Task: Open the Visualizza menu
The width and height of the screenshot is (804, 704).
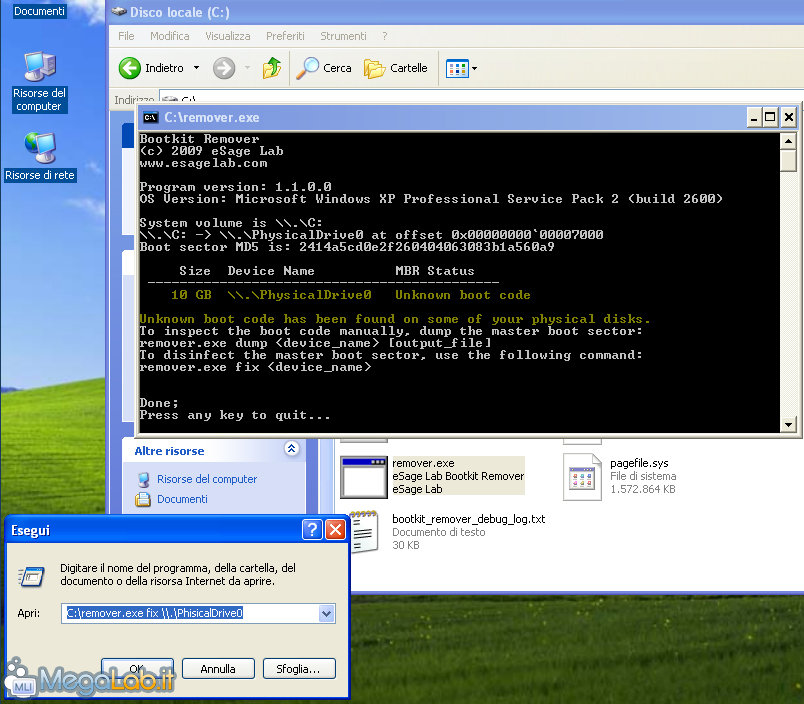Action: [x=227, y=36]
